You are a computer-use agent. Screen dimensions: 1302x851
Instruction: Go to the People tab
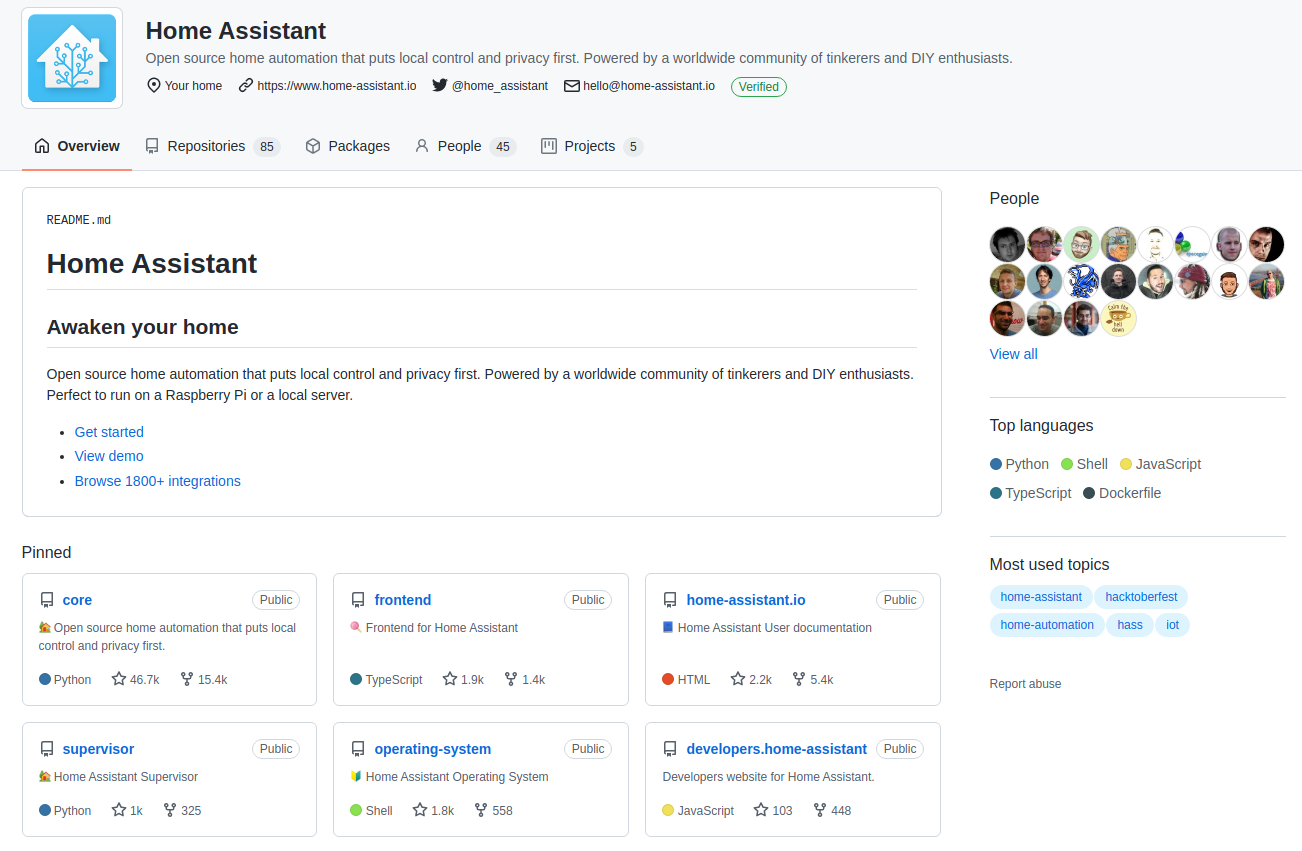tap(465, 146)
